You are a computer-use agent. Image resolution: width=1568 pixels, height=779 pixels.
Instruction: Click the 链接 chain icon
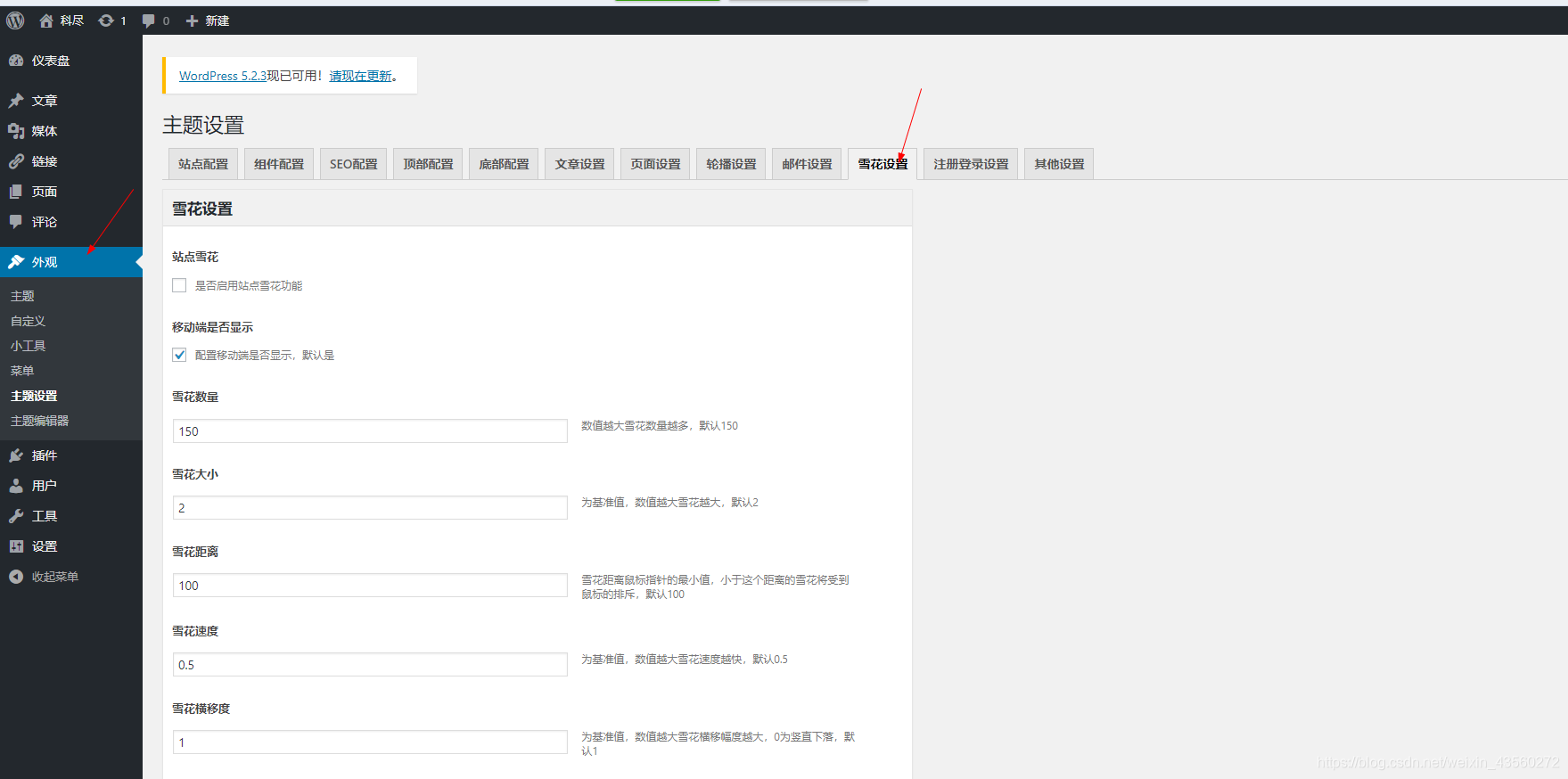16,161
